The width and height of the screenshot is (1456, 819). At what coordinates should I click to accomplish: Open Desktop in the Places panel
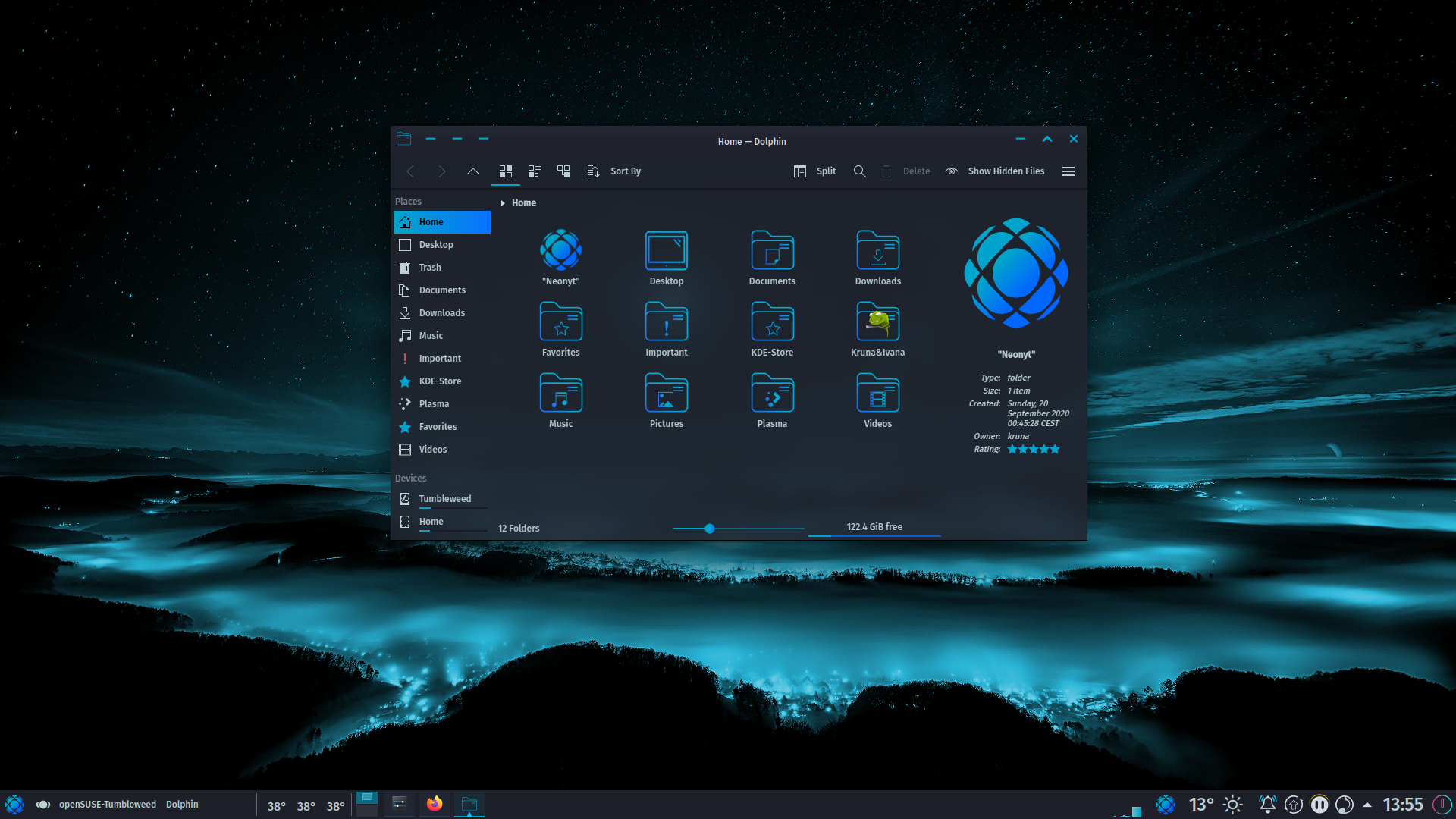point(442,245)
